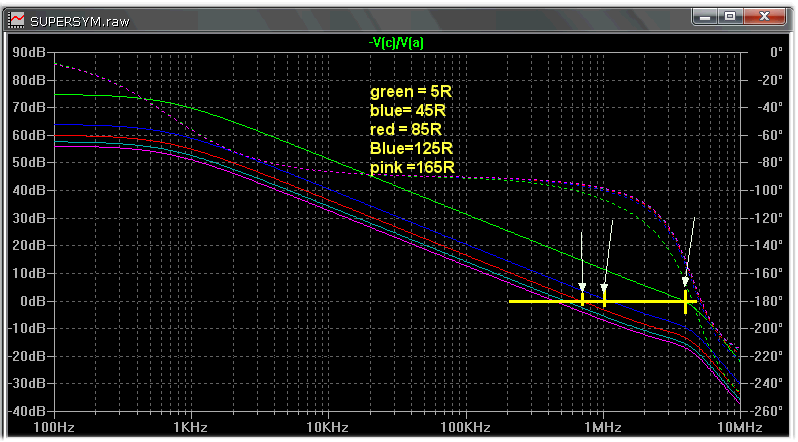Click the 90dB axis label
The image size is (798, 442).
tap(28, 52)
